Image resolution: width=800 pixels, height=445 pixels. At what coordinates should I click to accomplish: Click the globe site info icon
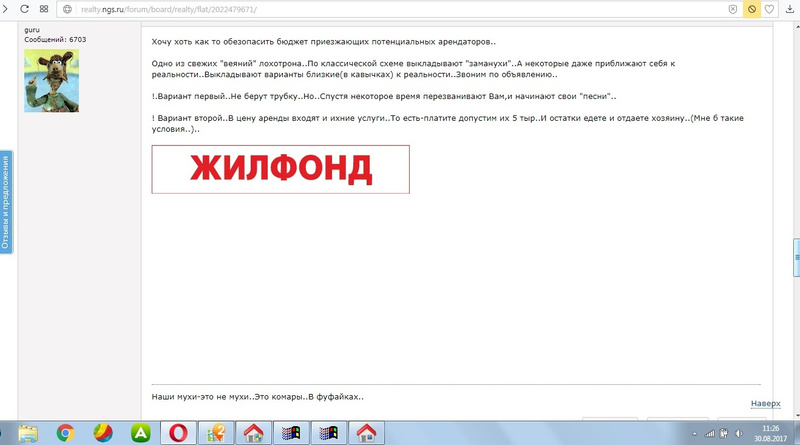coord(67,9)
